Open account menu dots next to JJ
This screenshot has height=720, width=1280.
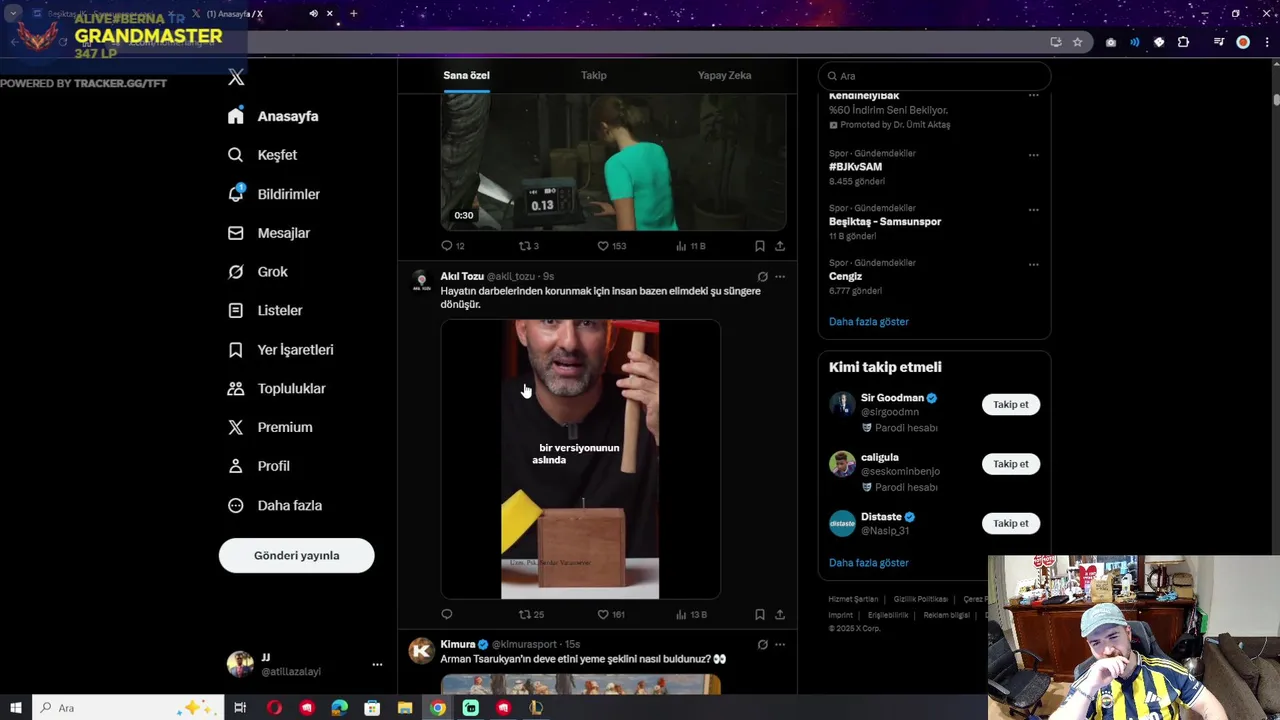tap(377, 664)
